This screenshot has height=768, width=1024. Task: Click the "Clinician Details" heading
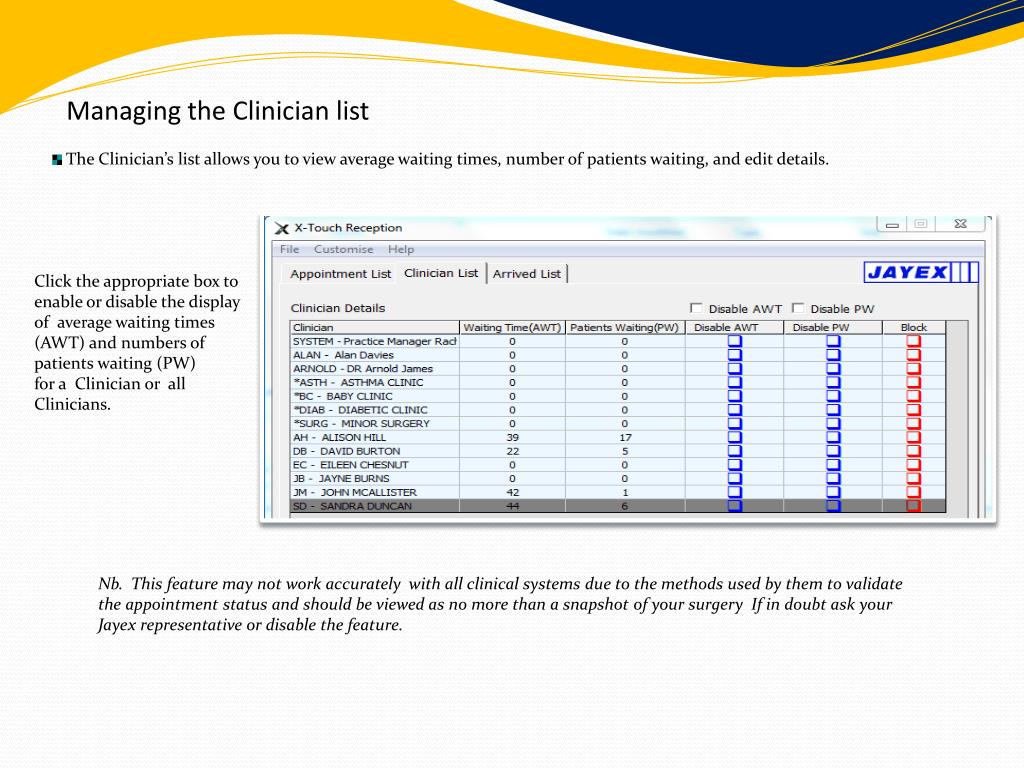pos(338,308)
